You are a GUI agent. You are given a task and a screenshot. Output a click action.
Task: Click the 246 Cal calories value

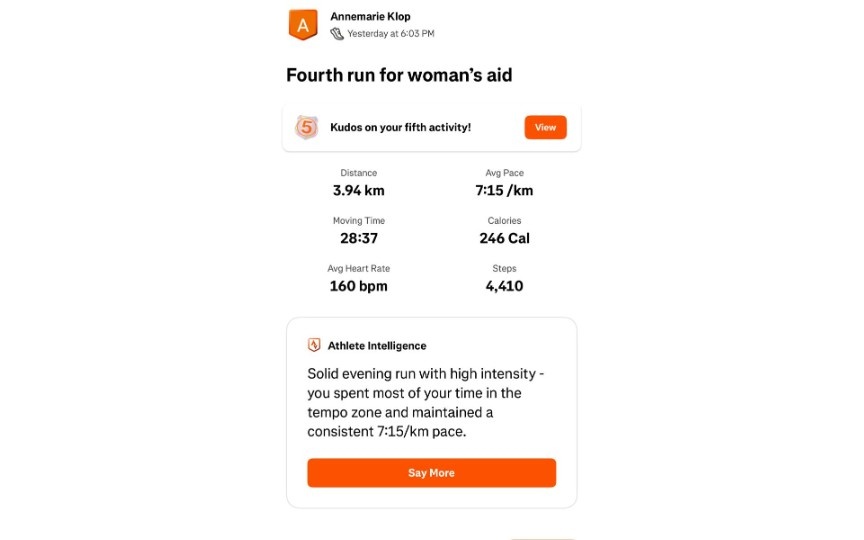point(504,238)
